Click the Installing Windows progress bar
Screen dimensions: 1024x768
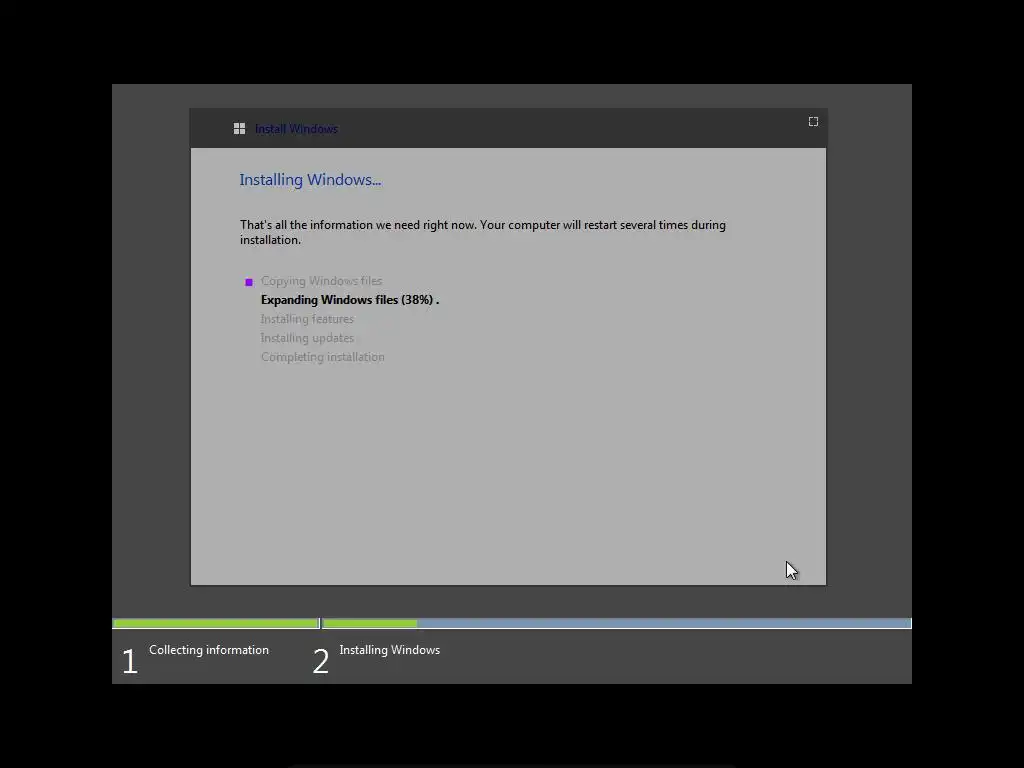(616, 624)
